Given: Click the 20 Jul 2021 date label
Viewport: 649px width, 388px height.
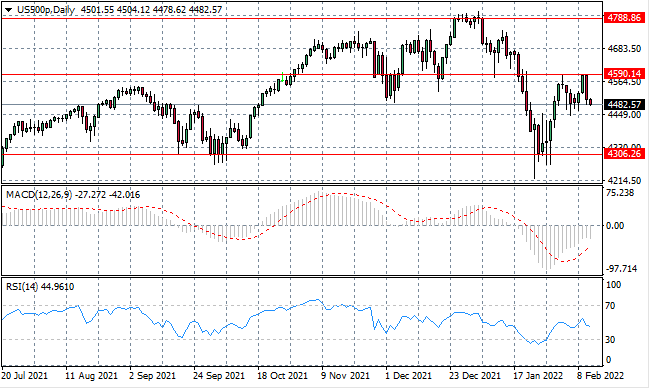Looking at the screenshot, I should (25, 376).
